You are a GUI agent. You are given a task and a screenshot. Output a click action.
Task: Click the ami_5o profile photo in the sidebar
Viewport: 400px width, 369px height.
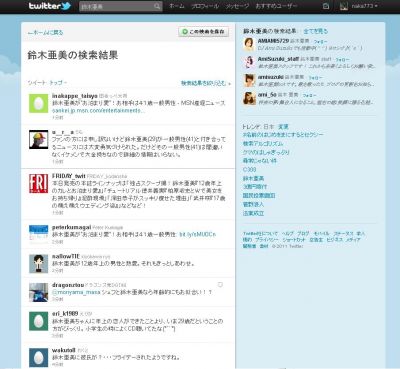(x=249, y=98)
